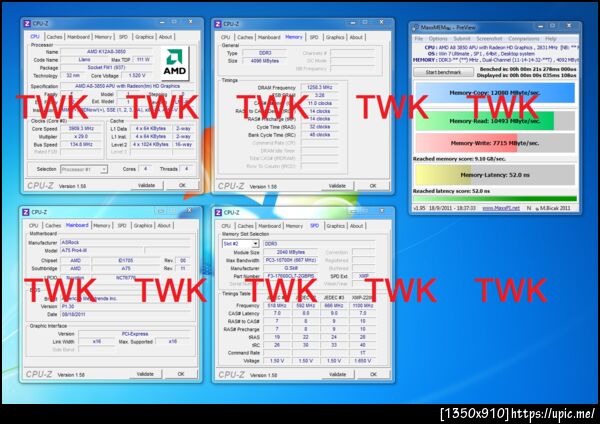This screenshot has width=600, height=424.
Task: Click the PC3-10700H (667 MHz) bandwidth value
Action: pos(291,260)
